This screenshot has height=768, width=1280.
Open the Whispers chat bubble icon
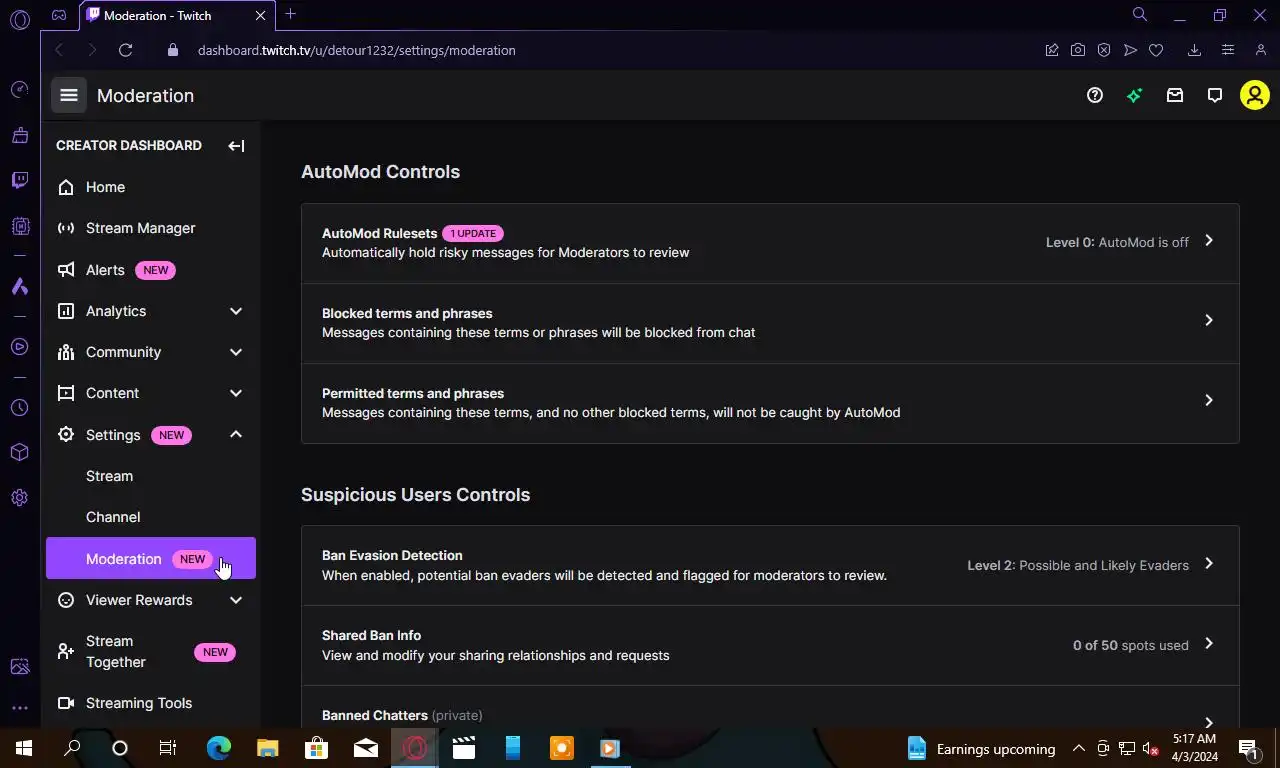pyautogui.click(x=1215, y=95)
